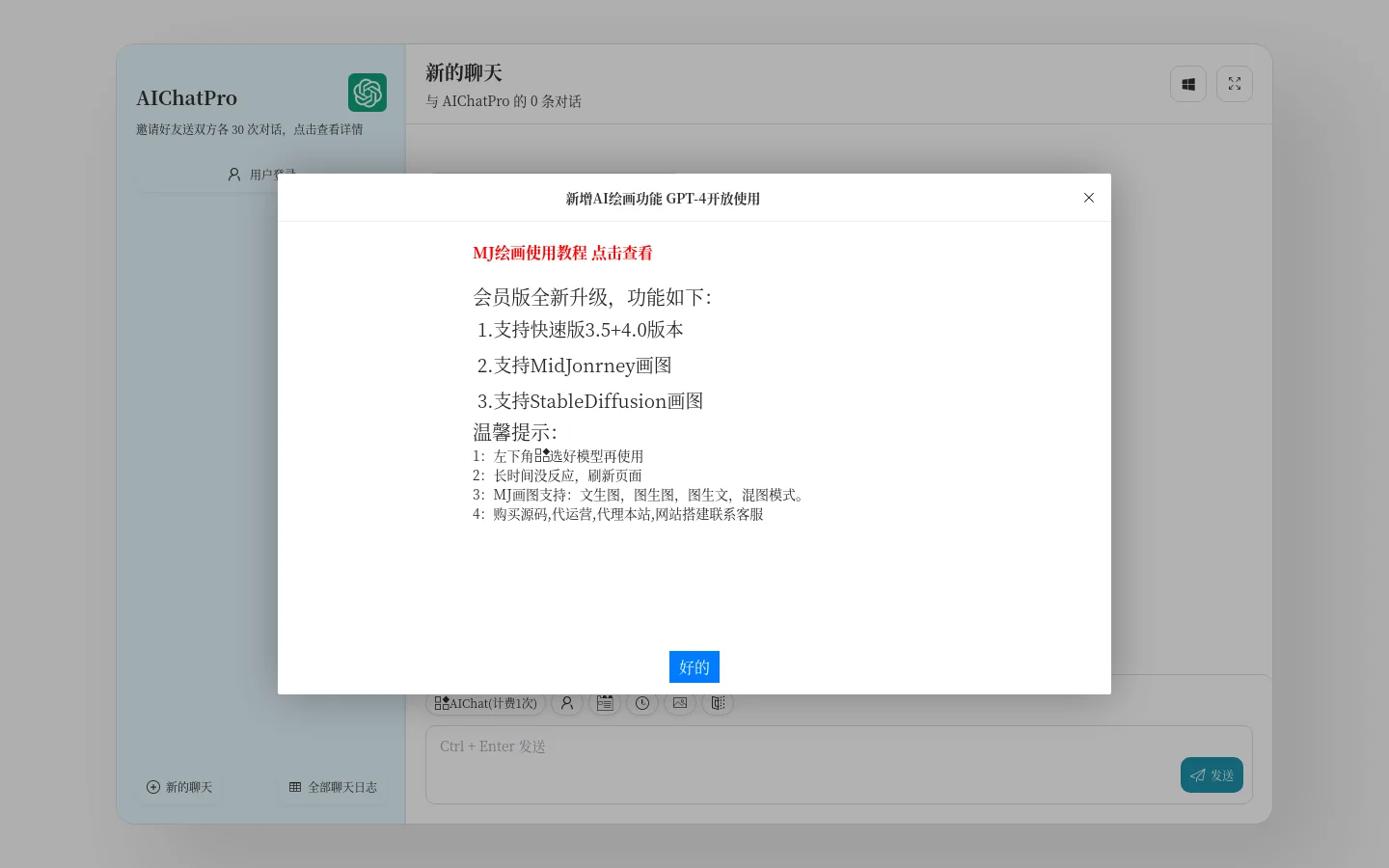Start a 新的聊天 from the sidebar bottom
The width and height of the screenshot is (1389, 868).
179,787
